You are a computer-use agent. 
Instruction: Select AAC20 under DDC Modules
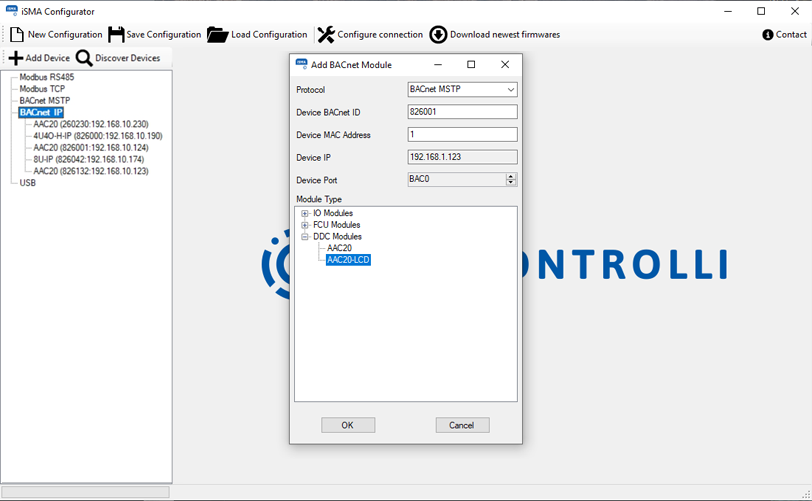[339, 248]
